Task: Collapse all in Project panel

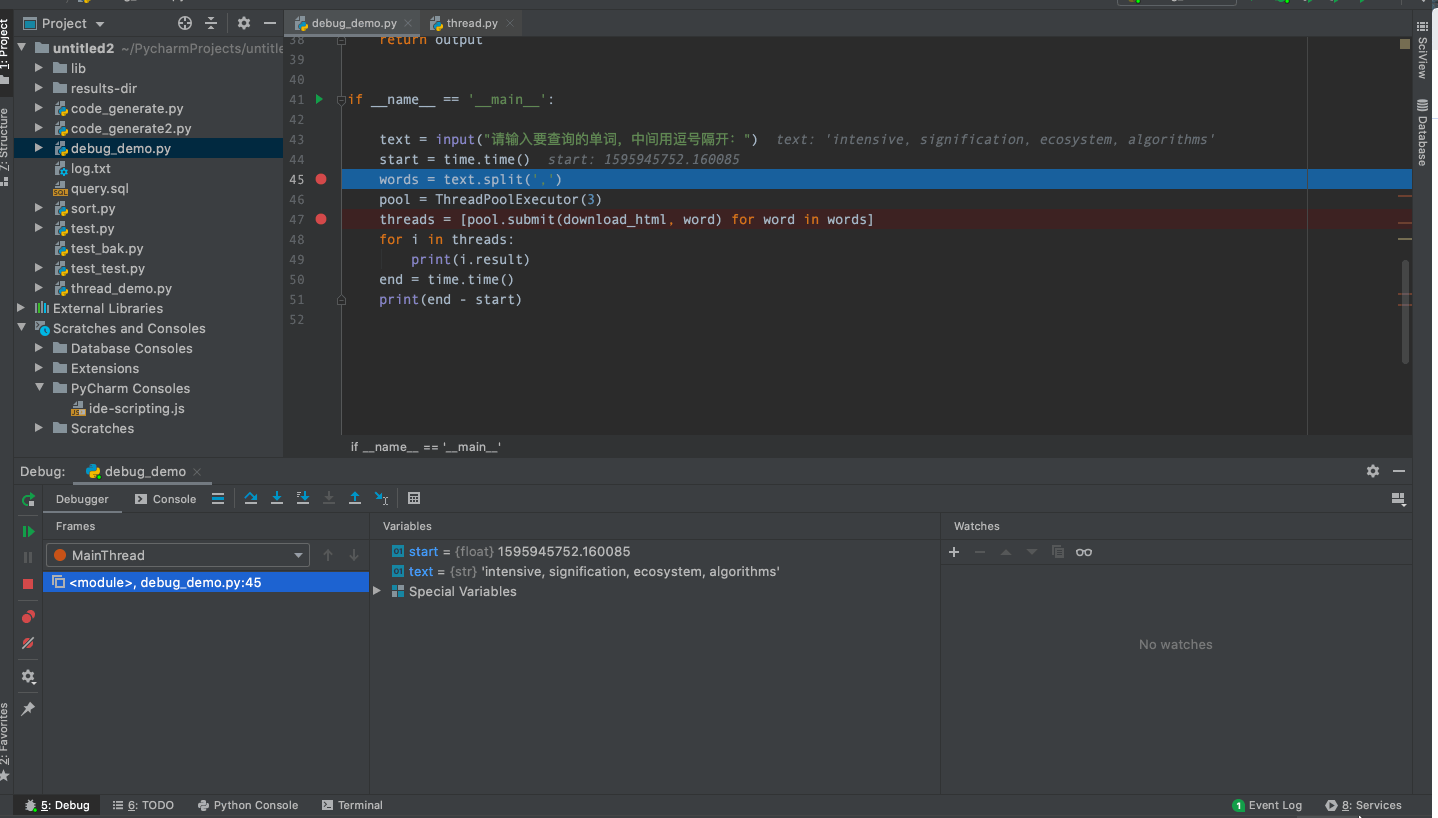Action: click(211, 23)
